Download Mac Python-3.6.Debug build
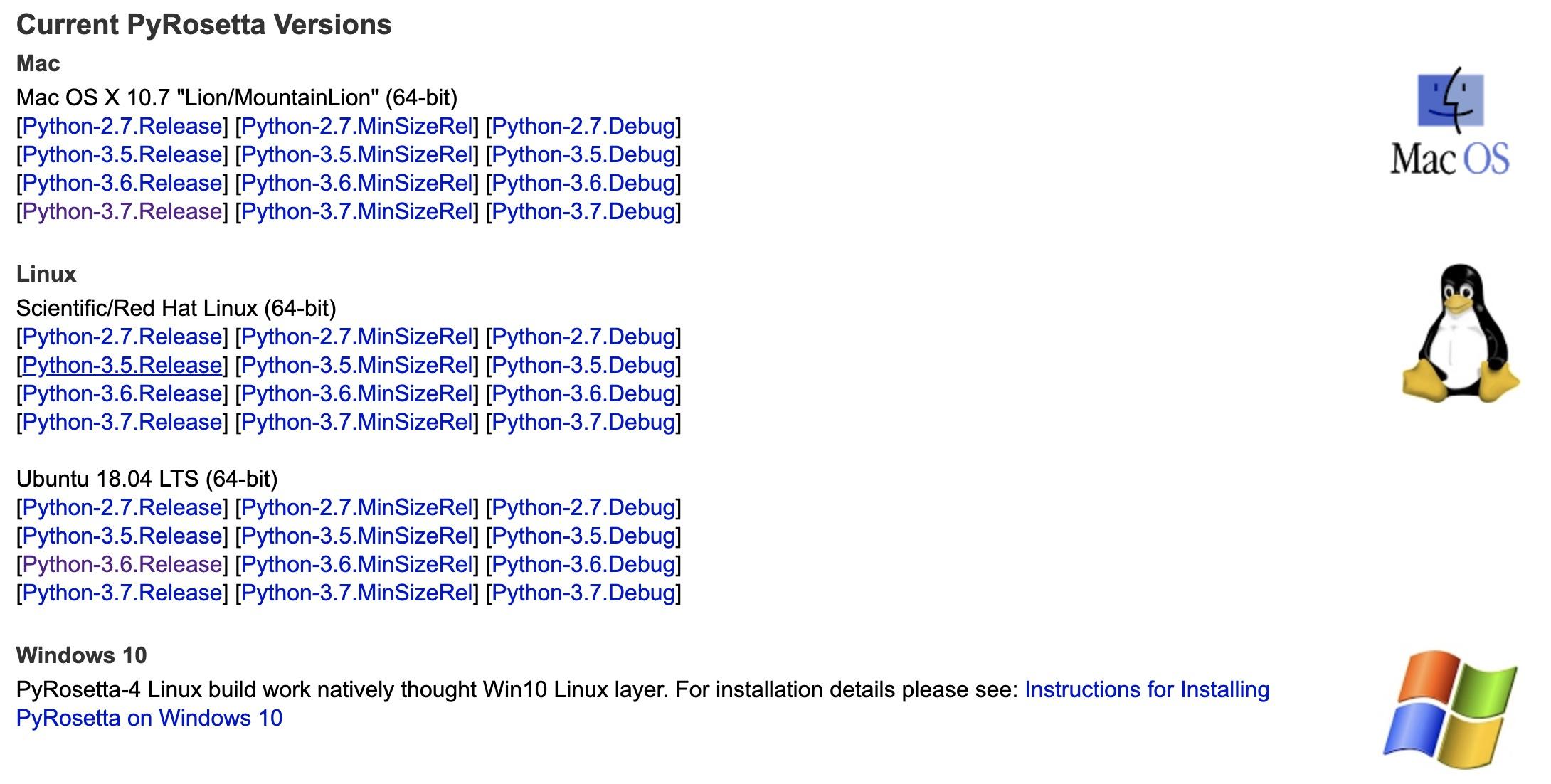This screenshot has width=1551, height=784. click(583, 184)
